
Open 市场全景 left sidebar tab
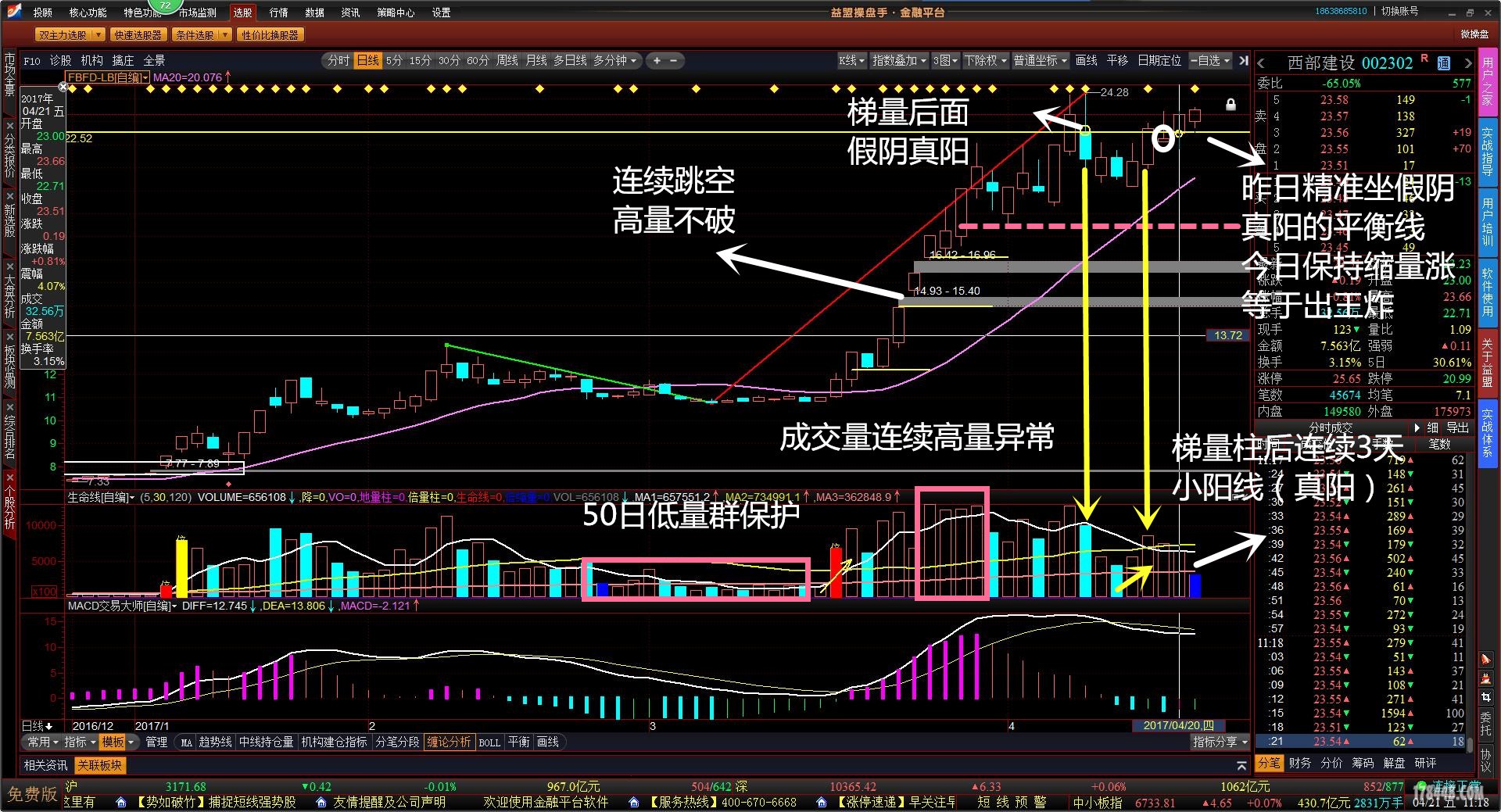9,74
